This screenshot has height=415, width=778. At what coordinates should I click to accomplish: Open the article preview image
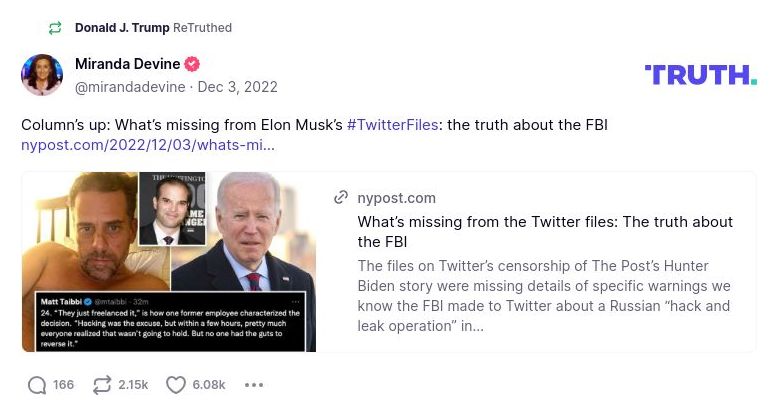click(x=169, y=262)
